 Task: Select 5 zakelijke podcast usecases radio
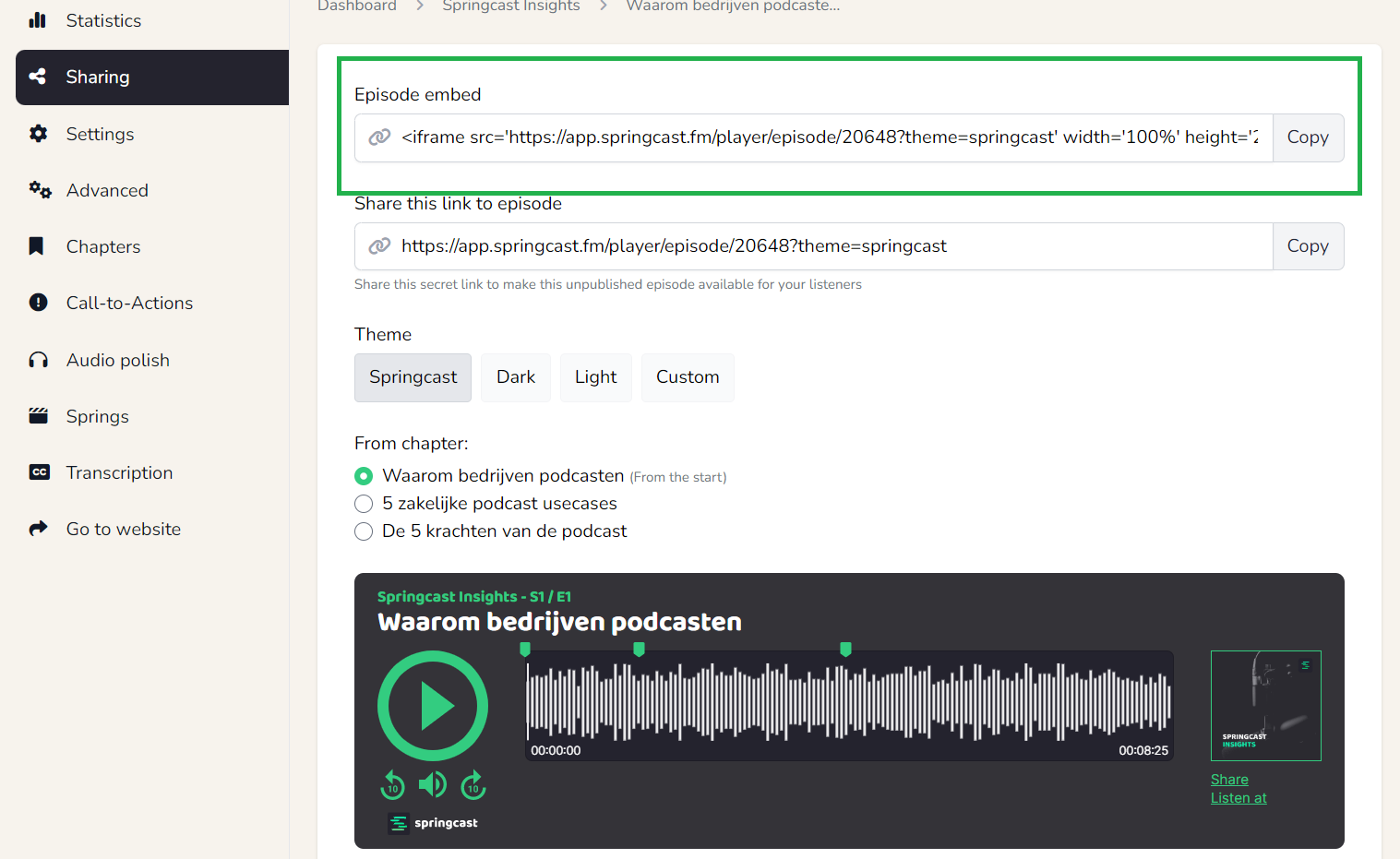[364, 504]
